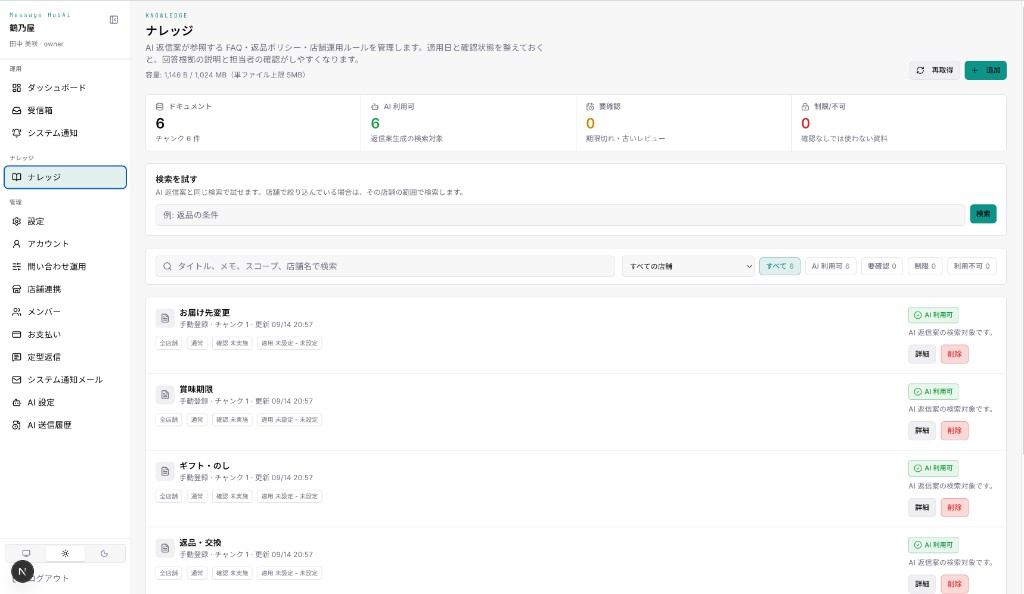Expand the すべての店舗 store dropdown
Screen dimensions: 1024x594
tap(688, 266)
